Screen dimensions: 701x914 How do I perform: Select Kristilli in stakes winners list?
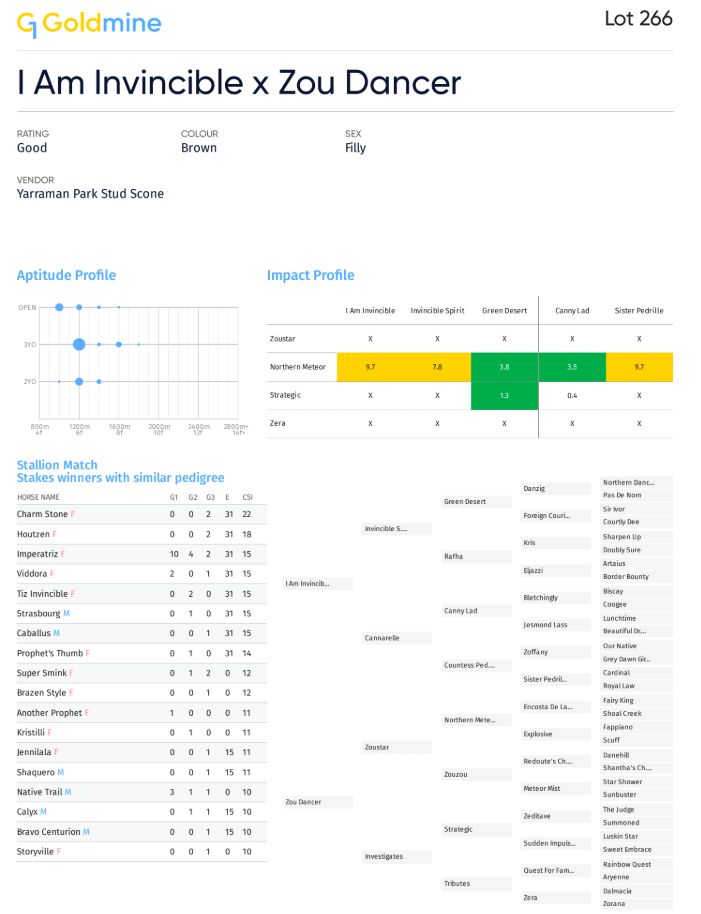31,732
